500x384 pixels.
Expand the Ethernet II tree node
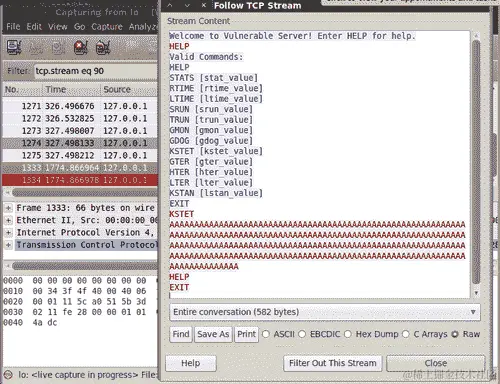8,220
